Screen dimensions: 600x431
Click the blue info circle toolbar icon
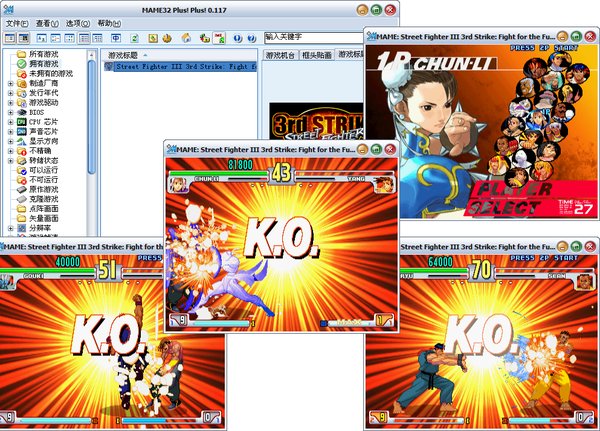pyautogui.click(x=237, y=38)
